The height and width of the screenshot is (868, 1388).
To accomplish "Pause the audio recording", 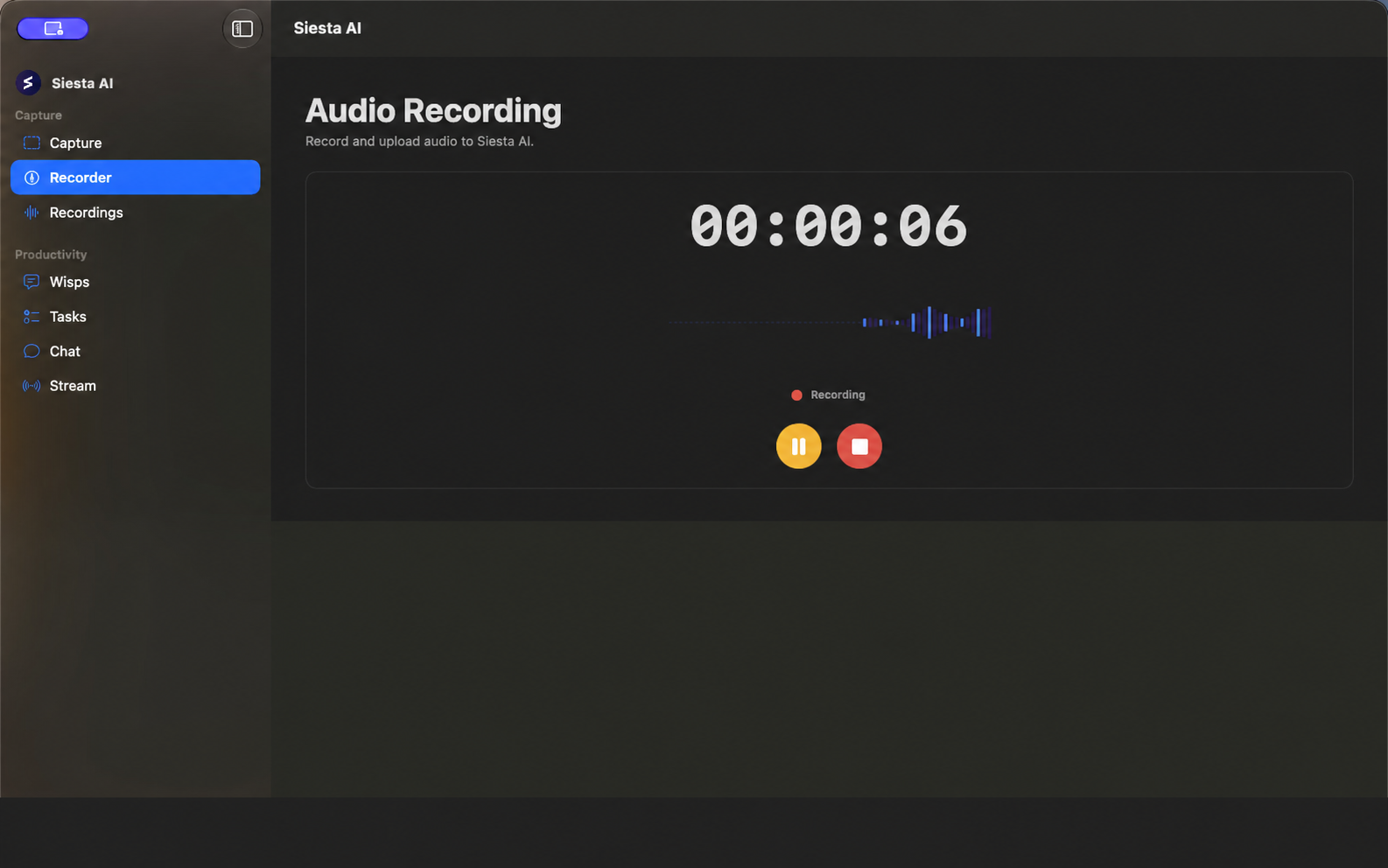I will (798, 446).
